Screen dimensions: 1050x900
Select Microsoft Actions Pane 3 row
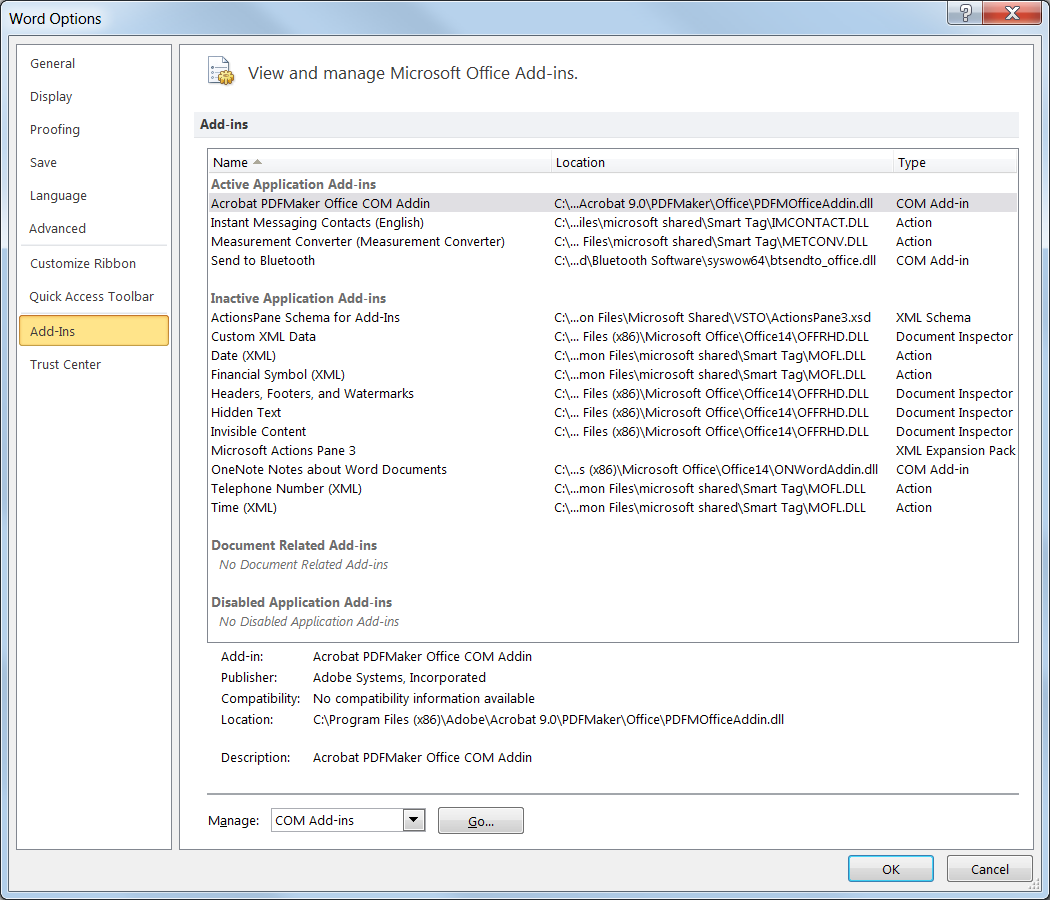(613, 451)
